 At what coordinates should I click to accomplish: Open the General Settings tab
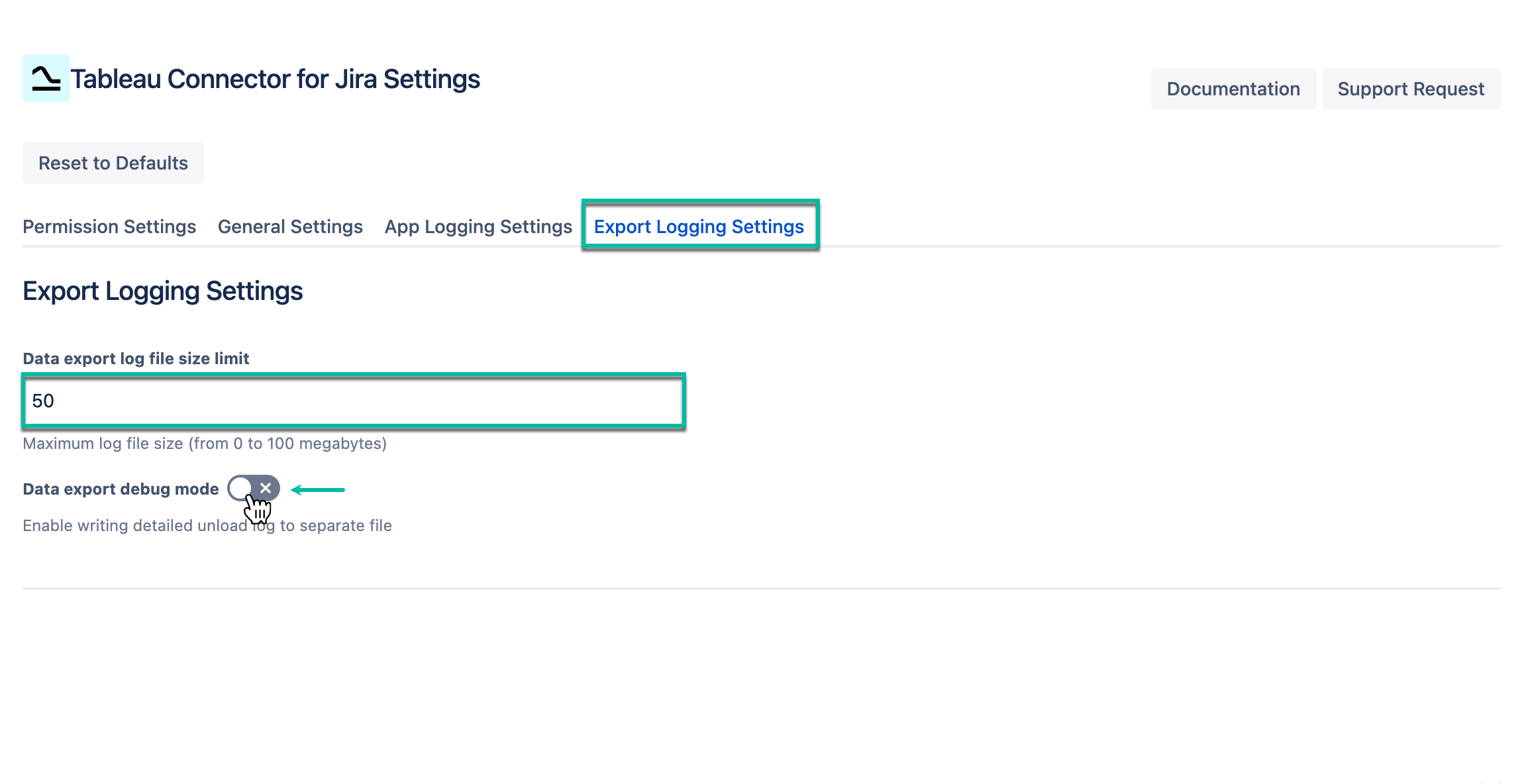coord(289,226)
